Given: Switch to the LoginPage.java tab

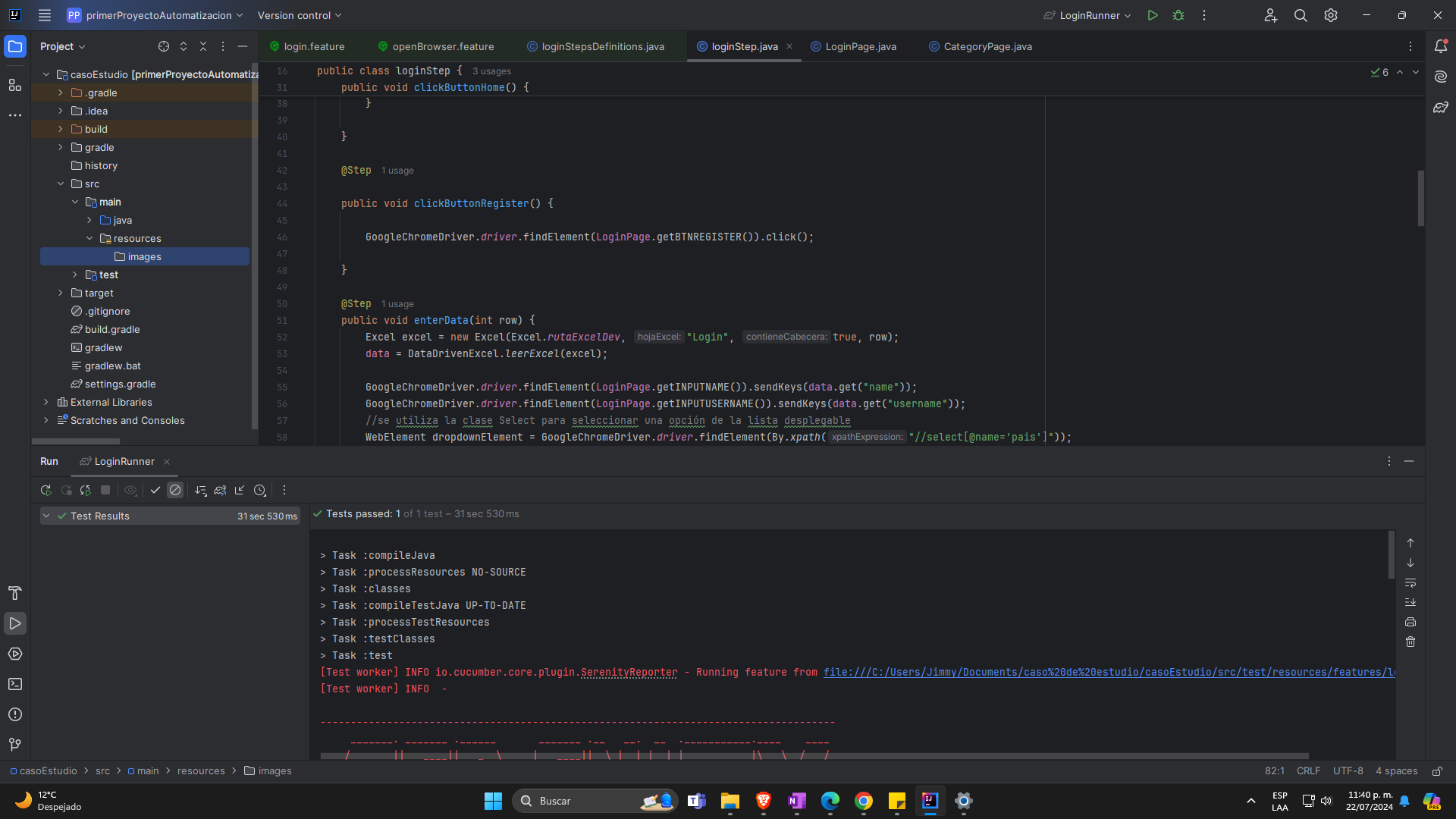Looking at the screenshot, I should 860,46.
